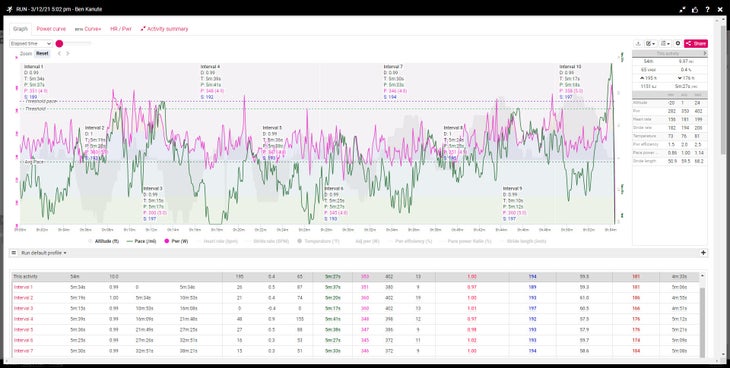The height and width of the screenshot is (368, 730).
Task: Click the thumbs-up feedback icon
Action: (695, 9)
